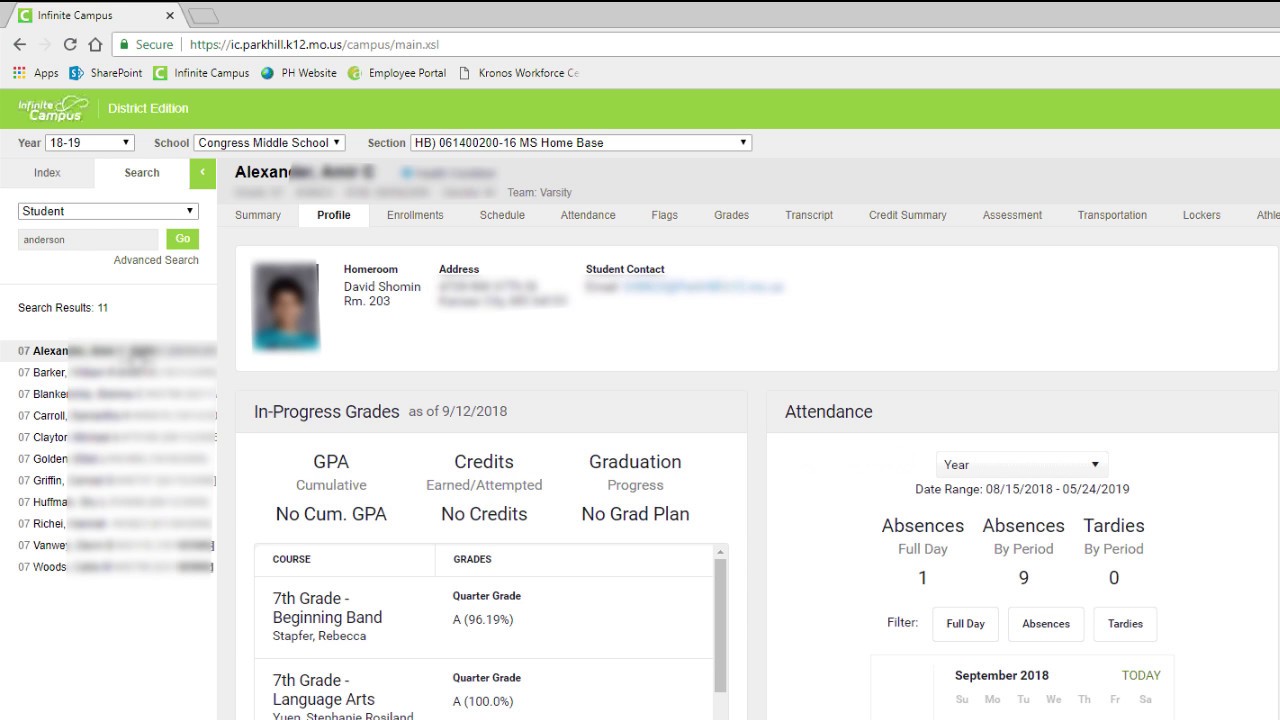The image size is (1280, 720).
Task: Open the Flags tab
Action: click(x=664, y=215)
